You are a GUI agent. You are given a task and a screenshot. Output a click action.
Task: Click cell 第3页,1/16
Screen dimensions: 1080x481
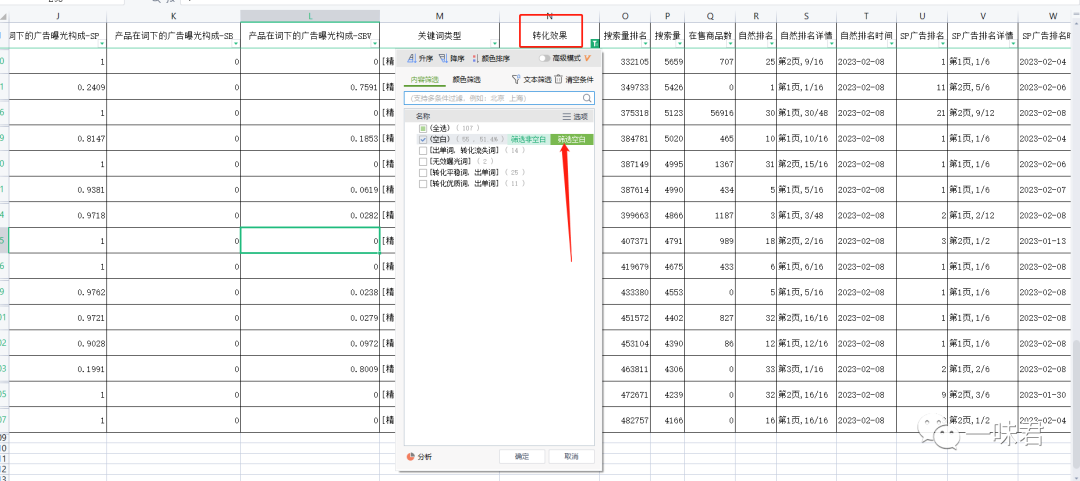tap(807, 369)
